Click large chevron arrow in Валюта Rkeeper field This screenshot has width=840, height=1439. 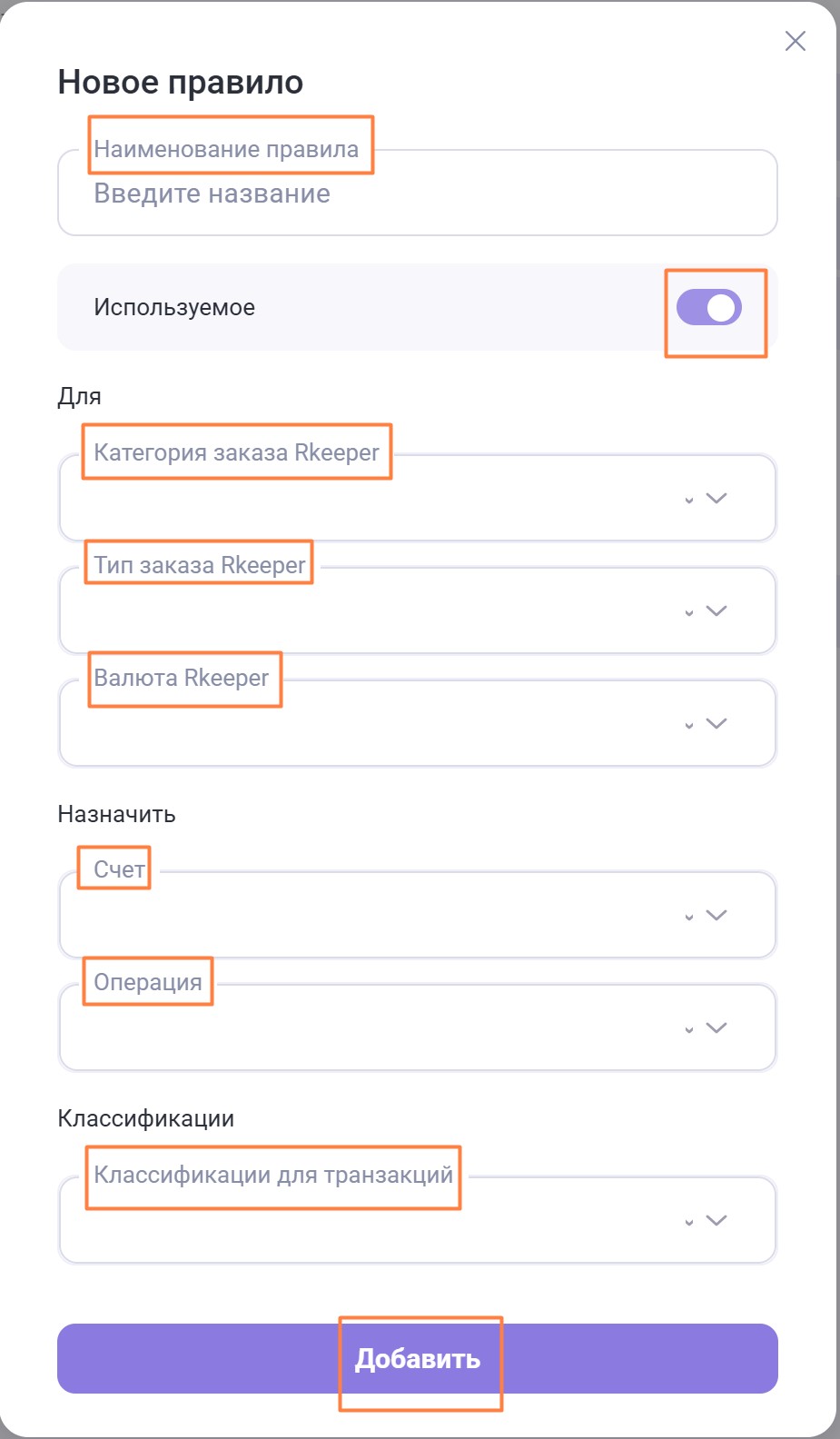coord(716,723)
